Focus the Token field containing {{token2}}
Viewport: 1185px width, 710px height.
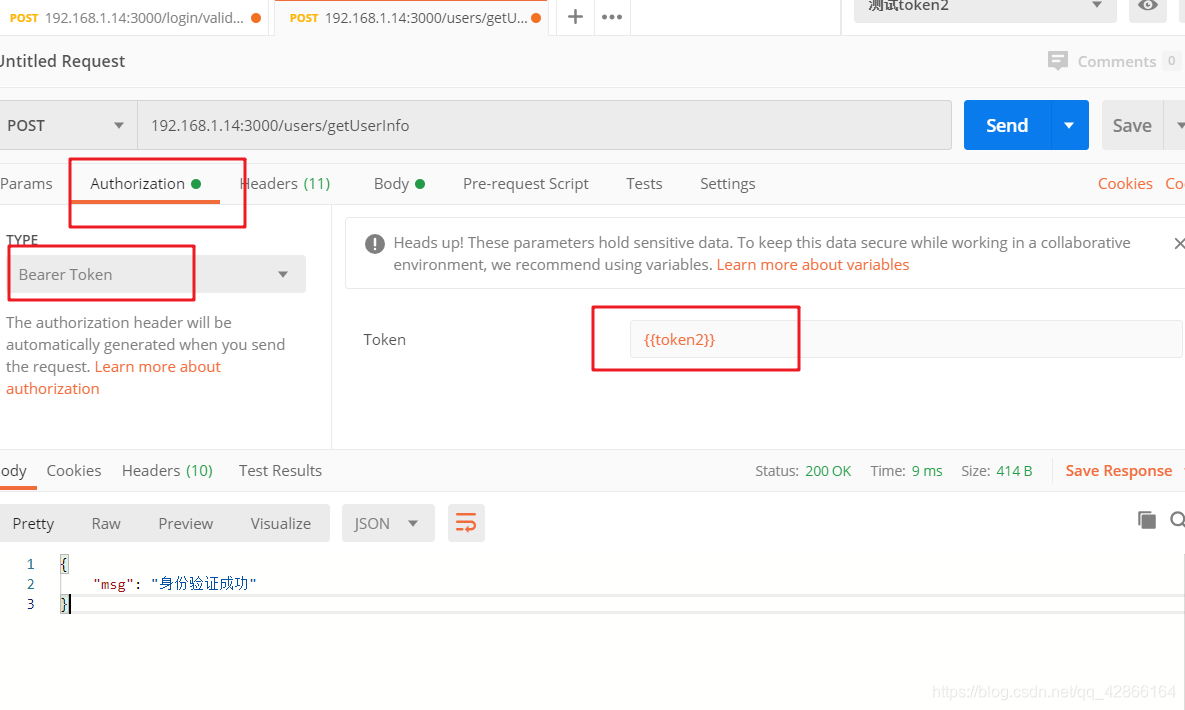coord(906,339)
